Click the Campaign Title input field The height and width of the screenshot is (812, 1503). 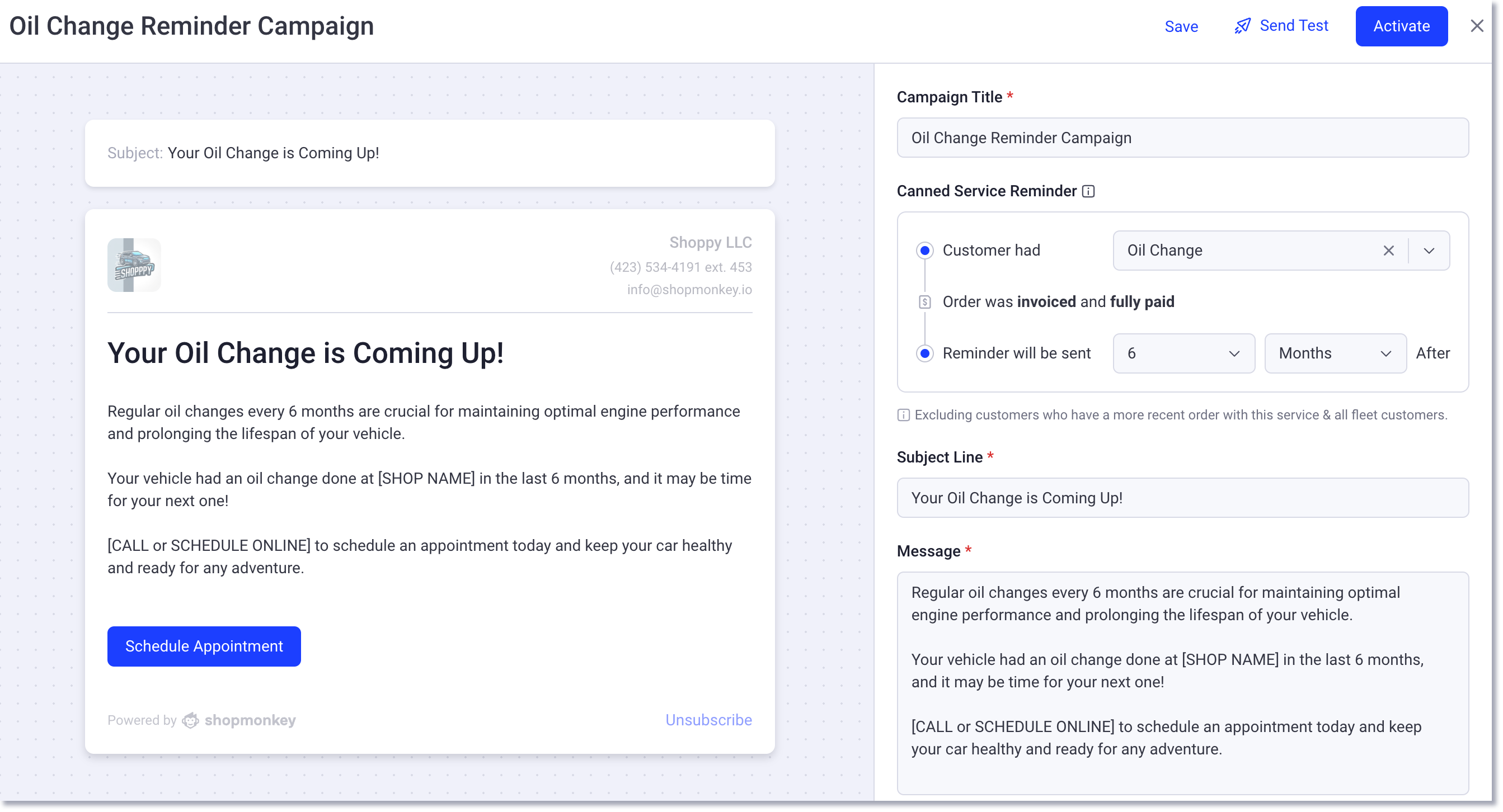pos(1182,138)
